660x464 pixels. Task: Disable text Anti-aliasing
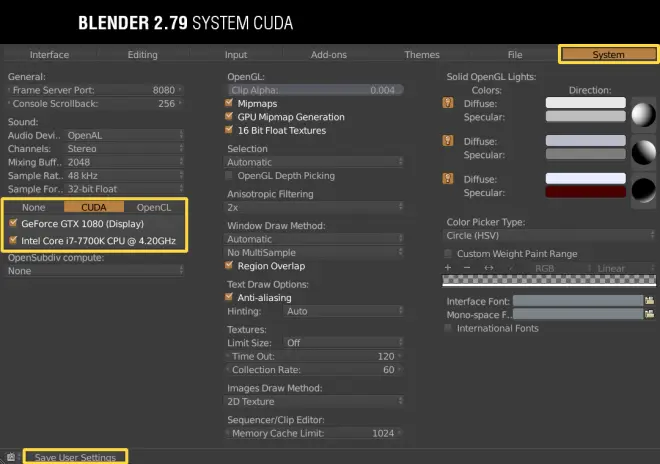coord(229,297)
